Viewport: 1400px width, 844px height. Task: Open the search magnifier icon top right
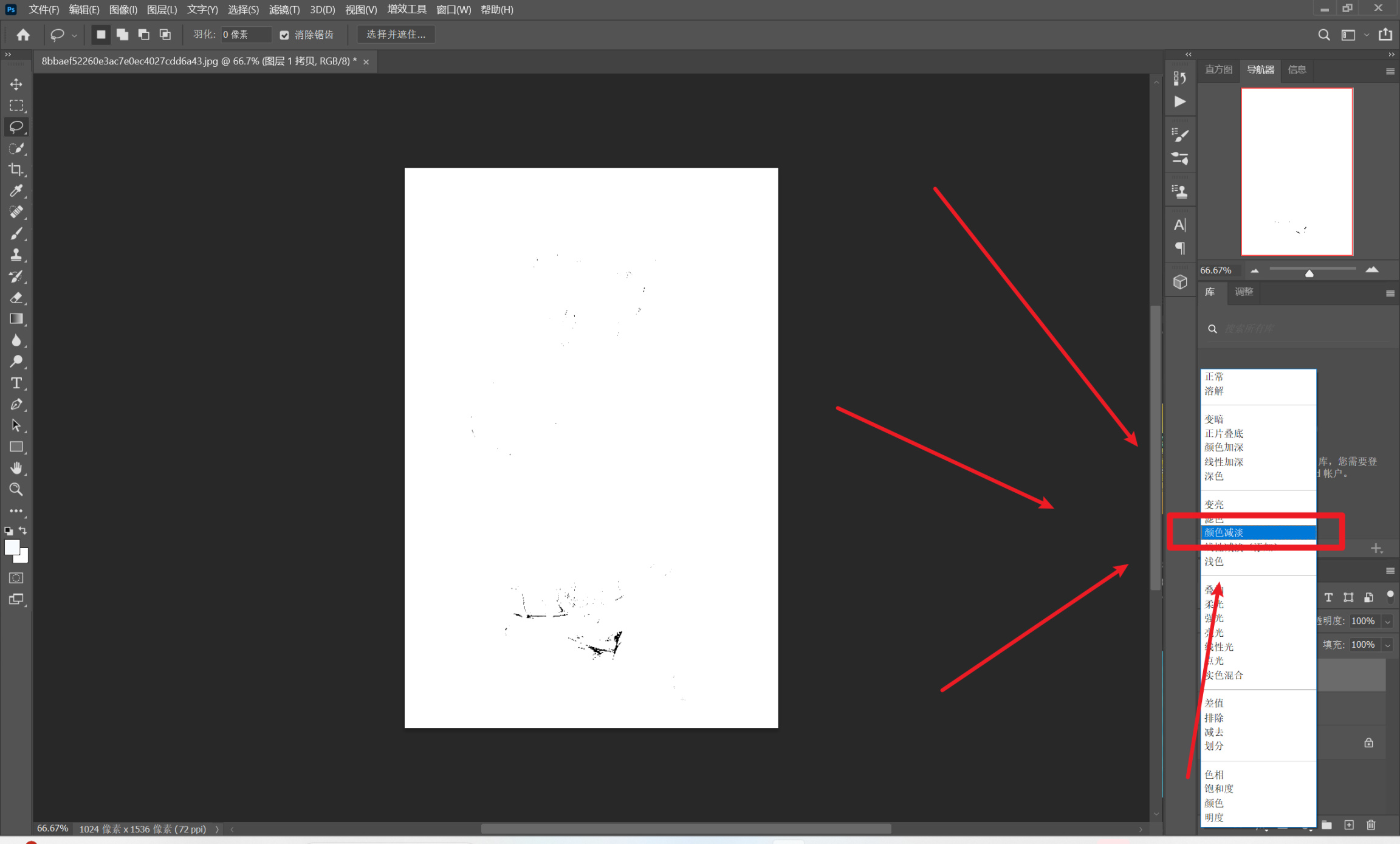tap(1323, 35)
